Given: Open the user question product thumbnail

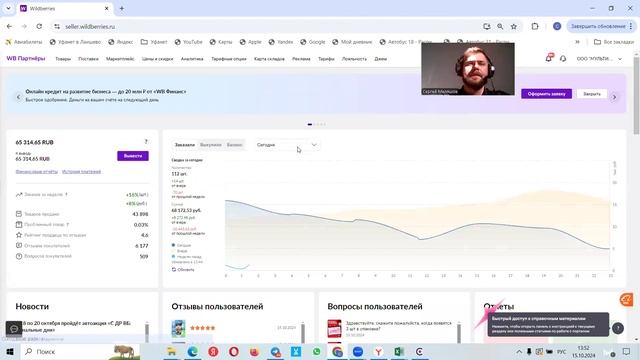Looking at the screenshot, I should click(x=334, y=328).
